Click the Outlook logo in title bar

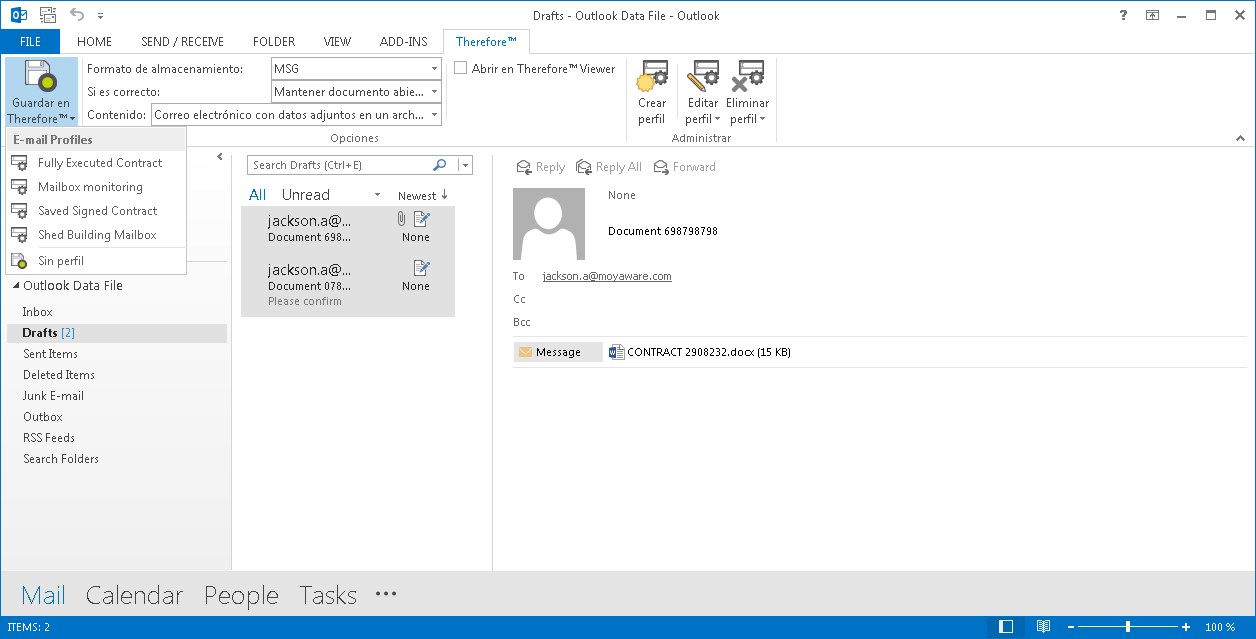tap(18, 15)
